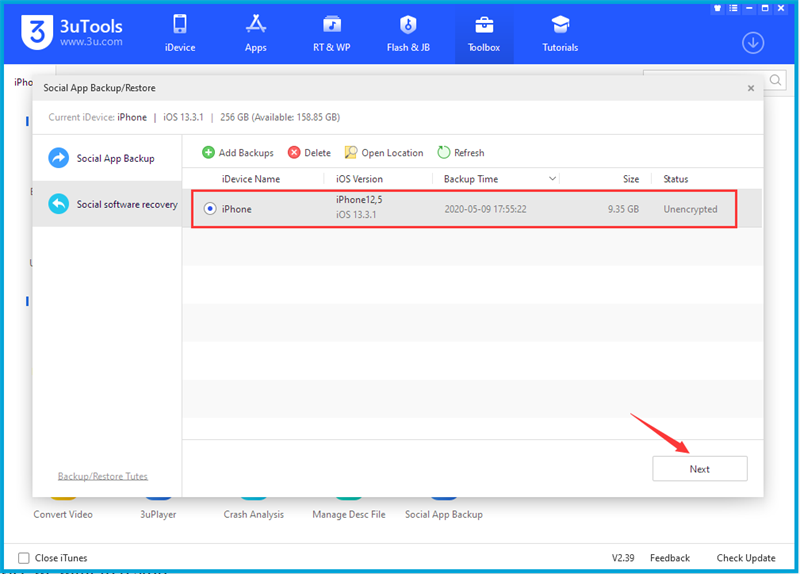Open Crash Analysis tool

(x=254, y=514)
